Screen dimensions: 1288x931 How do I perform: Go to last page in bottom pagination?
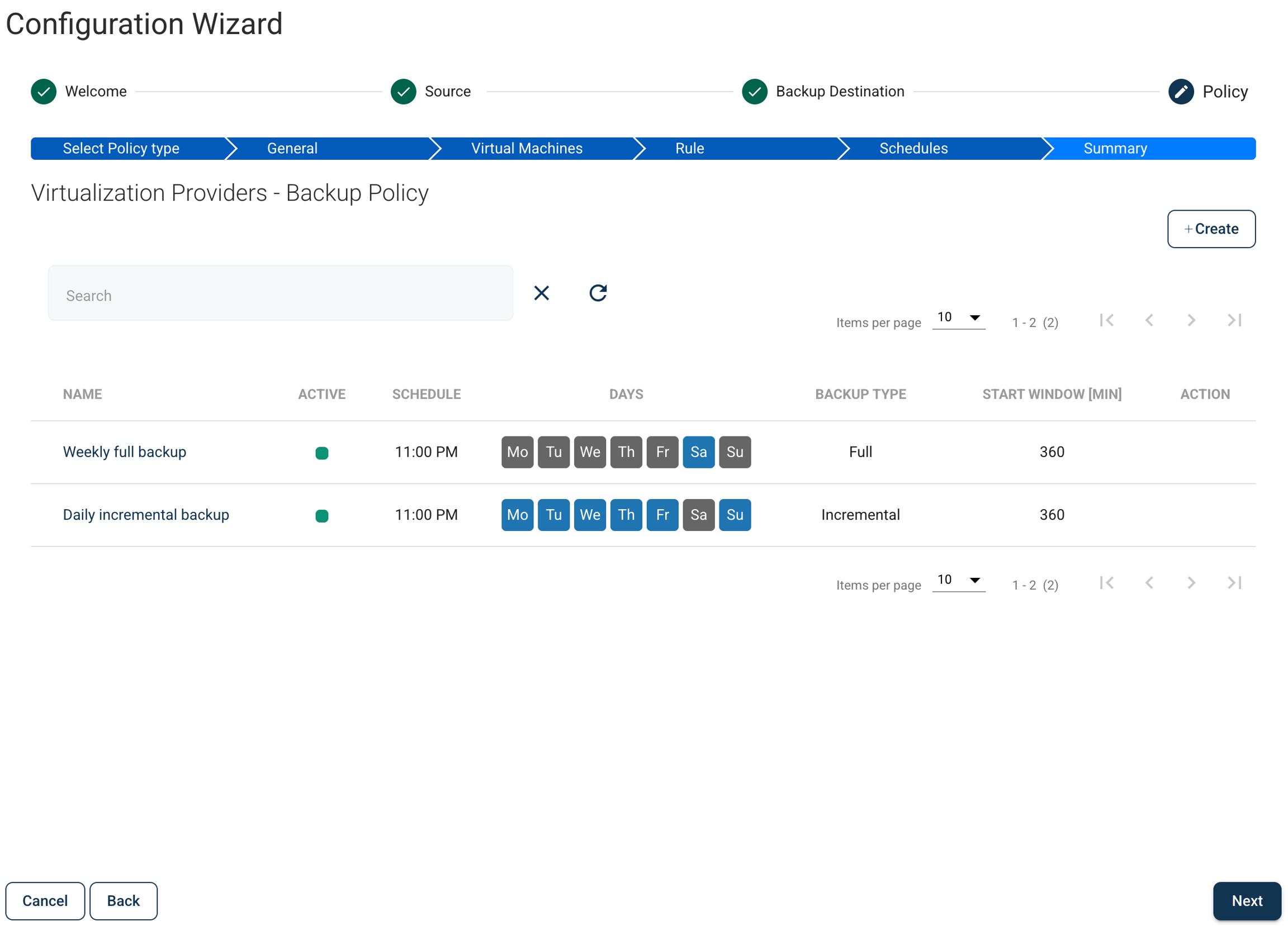tap(1234, 582)
